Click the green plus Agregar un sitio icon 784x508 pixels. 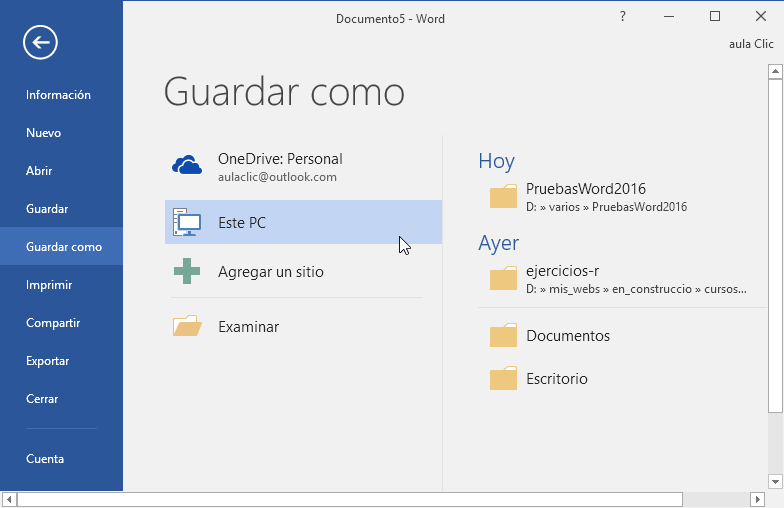point(187,271)
